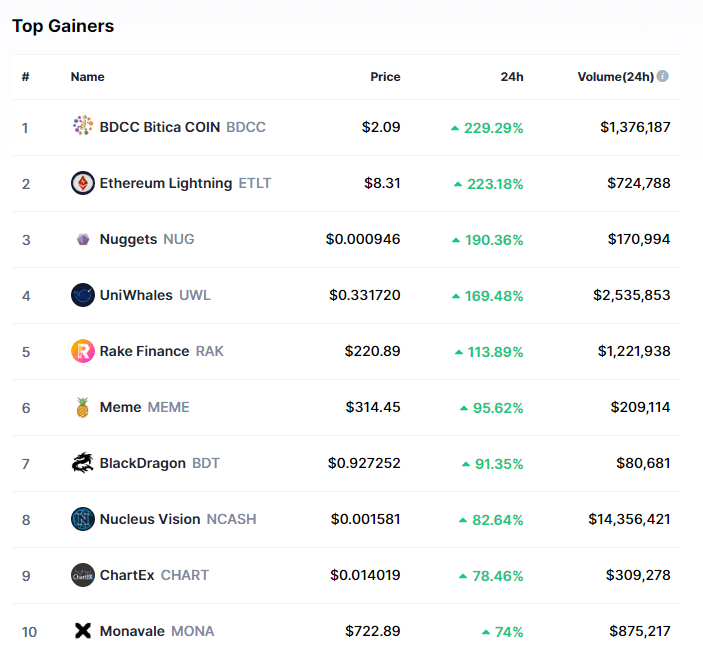Click the MEME ticker symbol

168,407
